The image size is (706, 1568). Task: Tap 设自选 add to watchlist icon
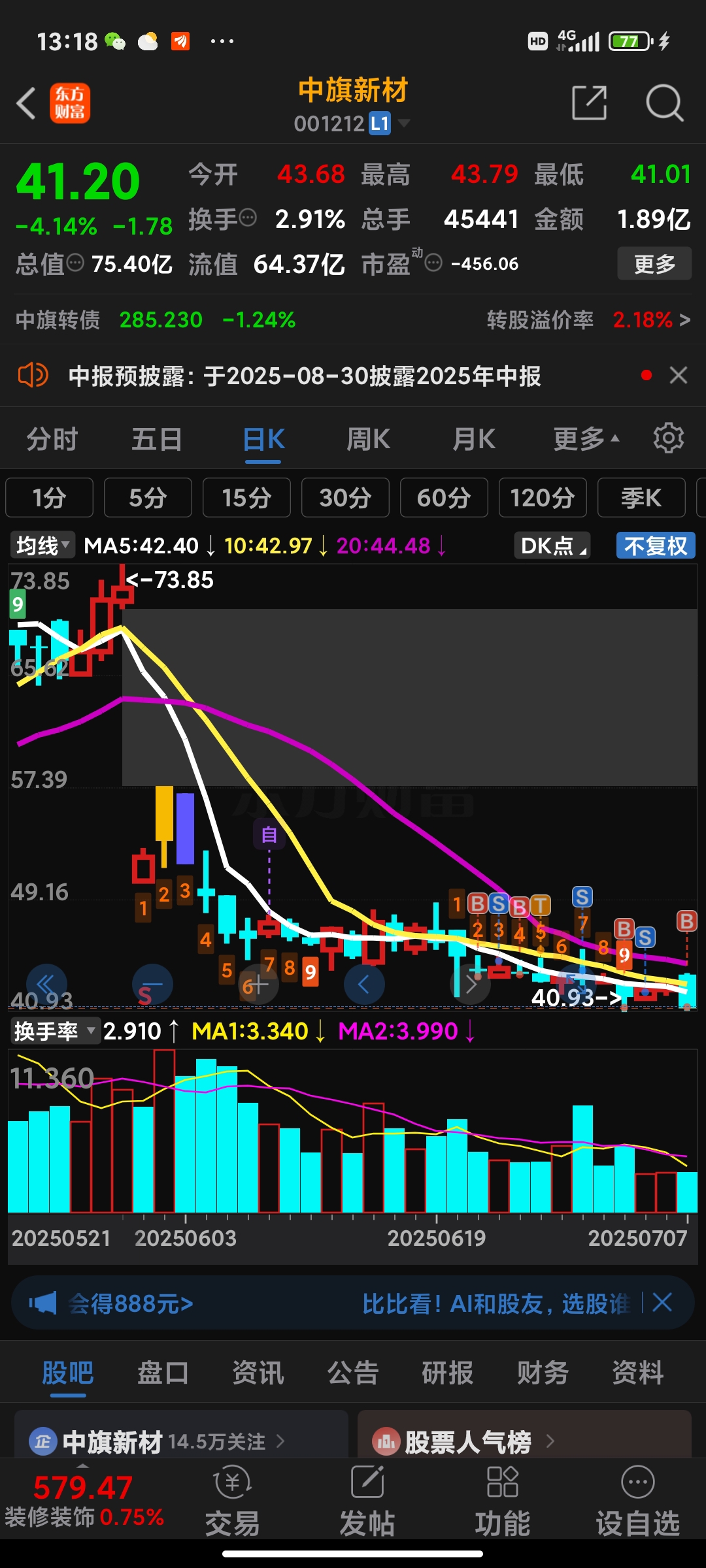coord(637,1502)
